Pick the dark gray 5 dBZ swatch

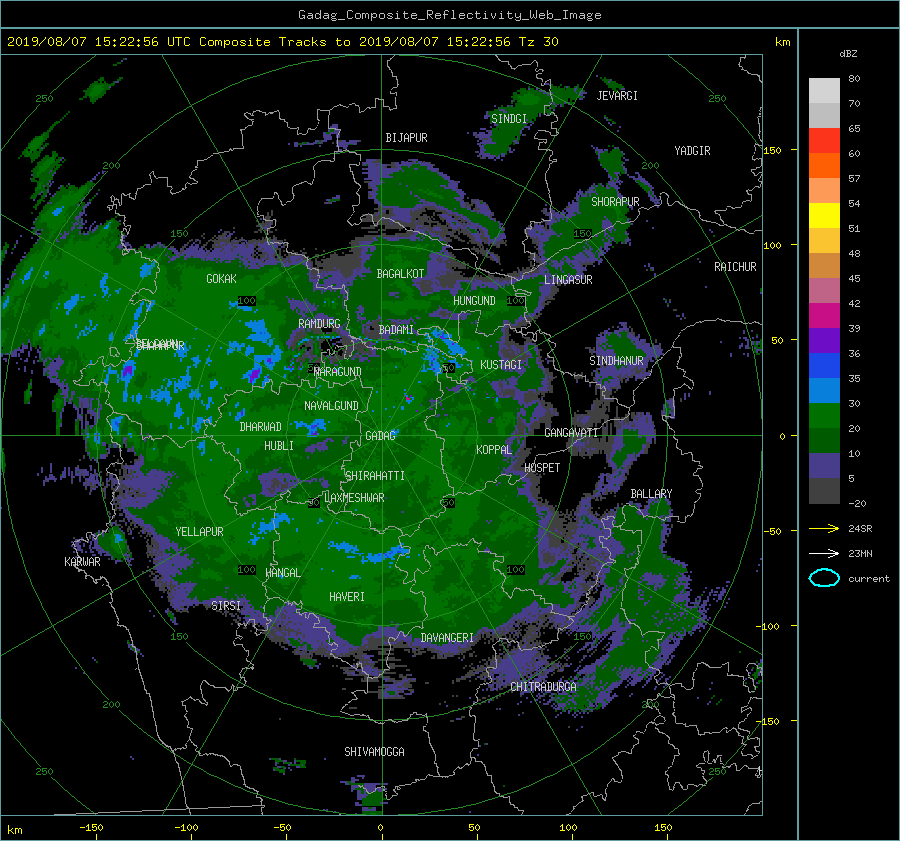coord(824,490)
